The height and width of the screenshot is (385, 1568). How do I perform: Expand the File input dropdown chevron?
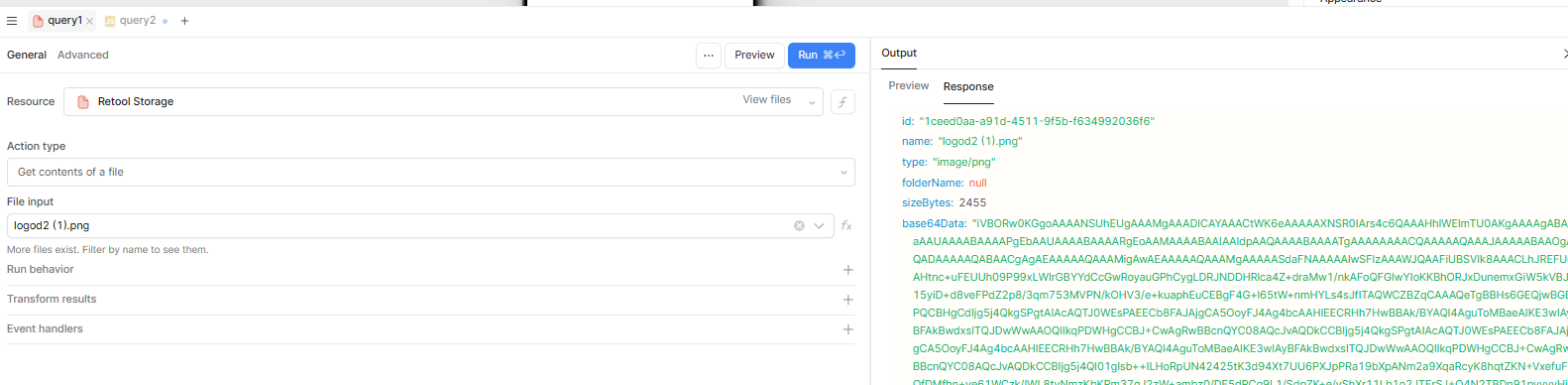[820, 226]
